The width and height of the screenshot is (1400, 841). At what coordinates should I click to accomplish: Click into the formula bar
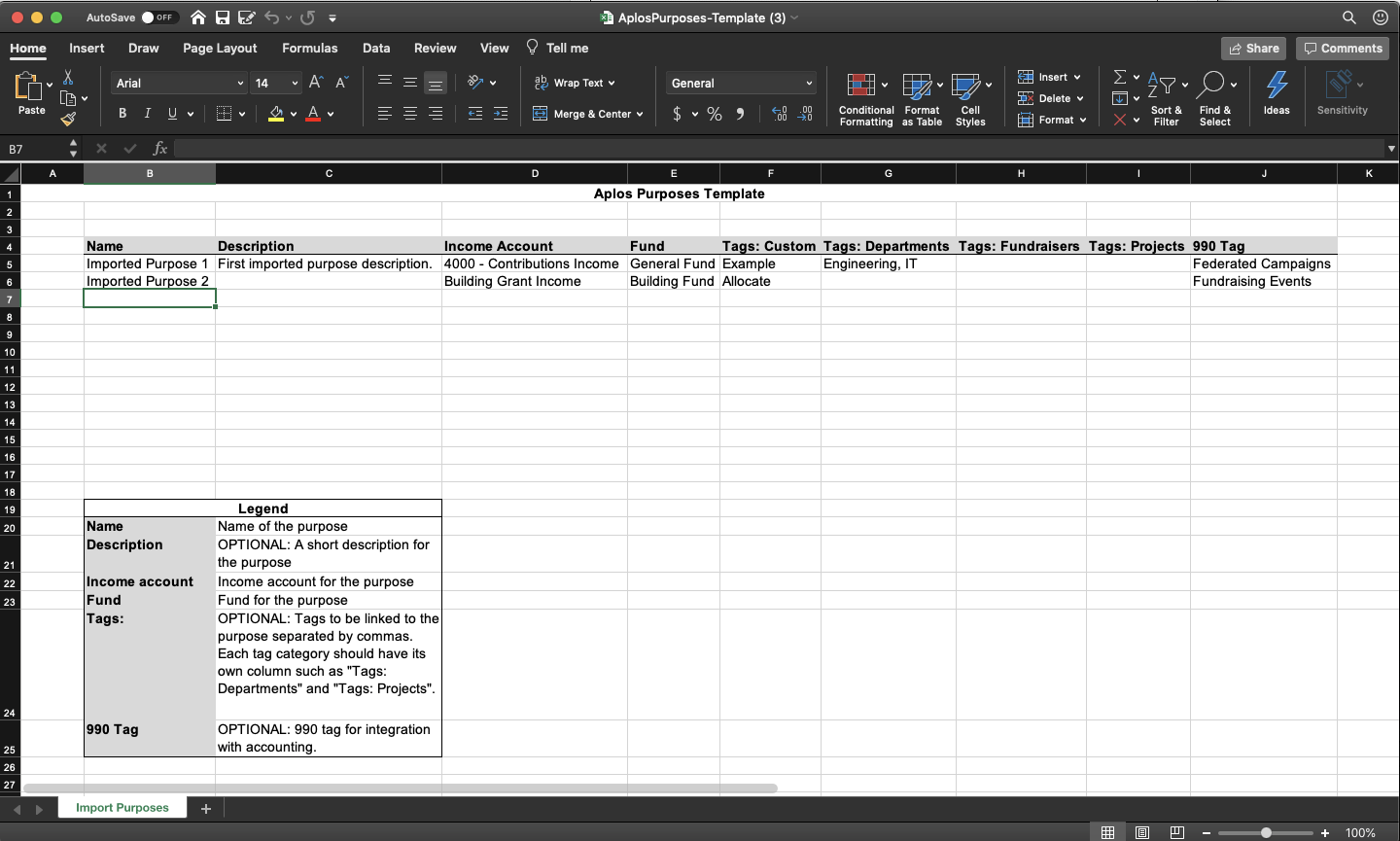pos(779,149)
